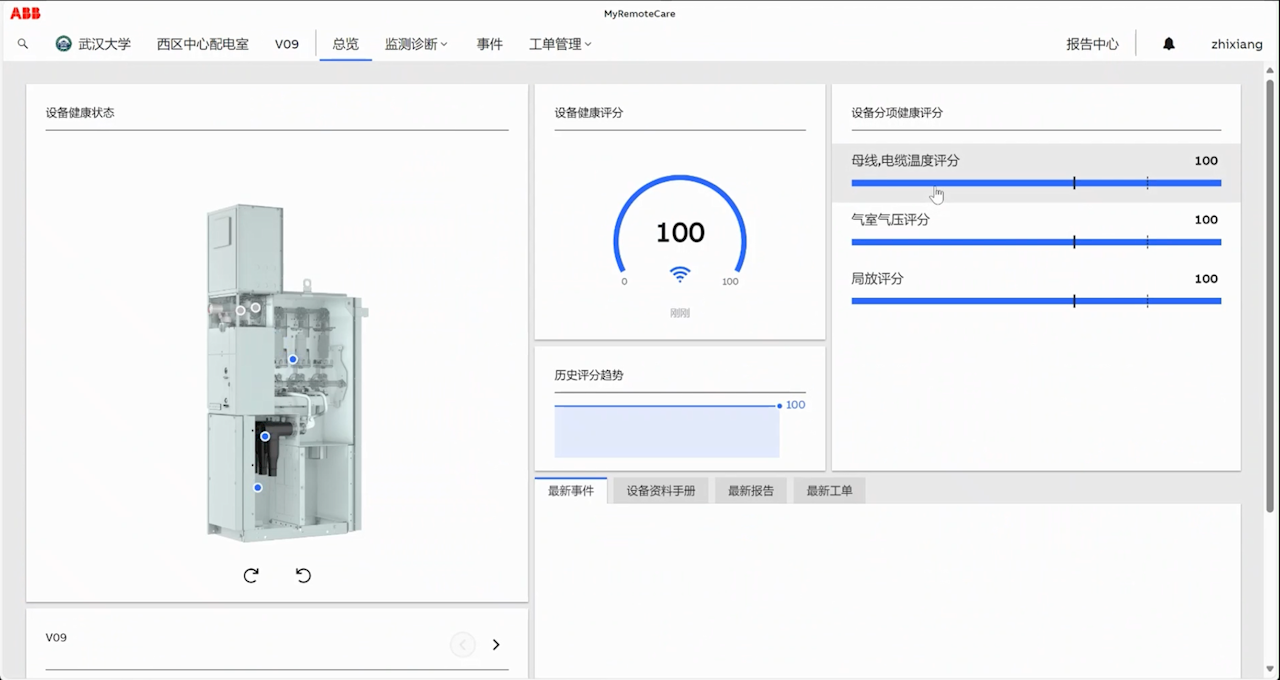The image size is (1280, 680).
Task: Switch to the 设备资料手册 tab
Action: [659, 490]
